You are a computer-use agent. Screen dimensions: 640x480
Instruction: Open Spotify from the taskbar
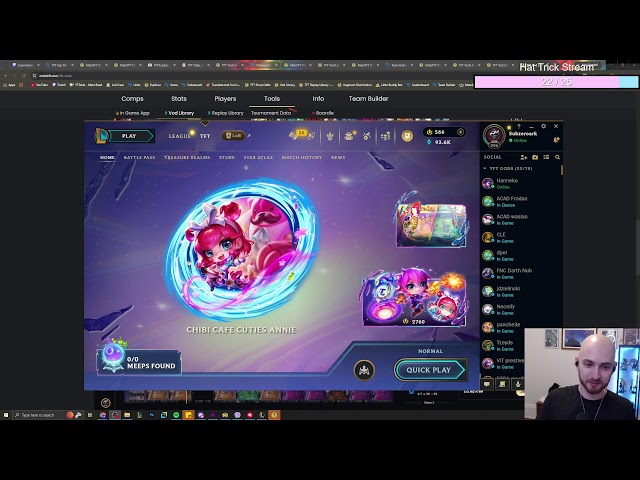point(176,415)
